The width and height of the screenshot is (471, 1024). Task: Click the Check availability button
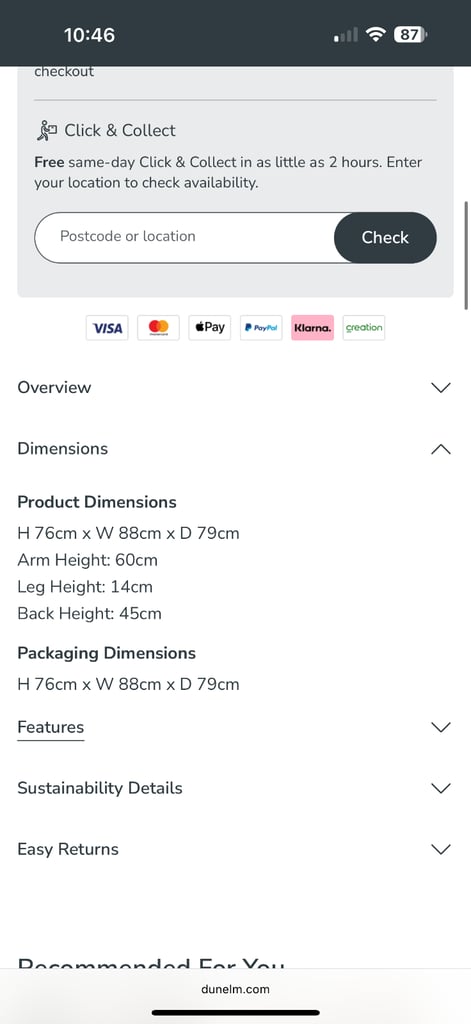[x=385, y=238]
